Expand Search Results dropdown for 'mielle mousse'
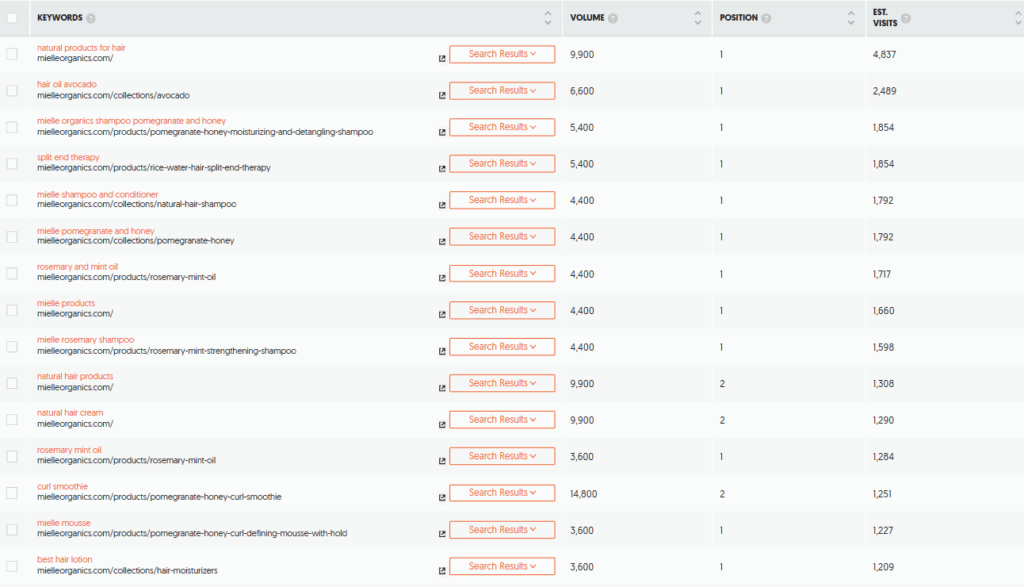 click(502, 530)
